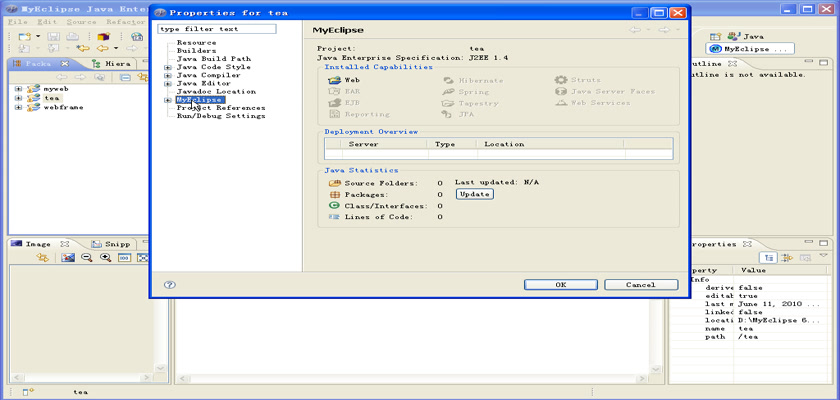Click the sync arrows icon in Image panel
The width and height of the screenshot is (840, 400).
pos(42,258)
